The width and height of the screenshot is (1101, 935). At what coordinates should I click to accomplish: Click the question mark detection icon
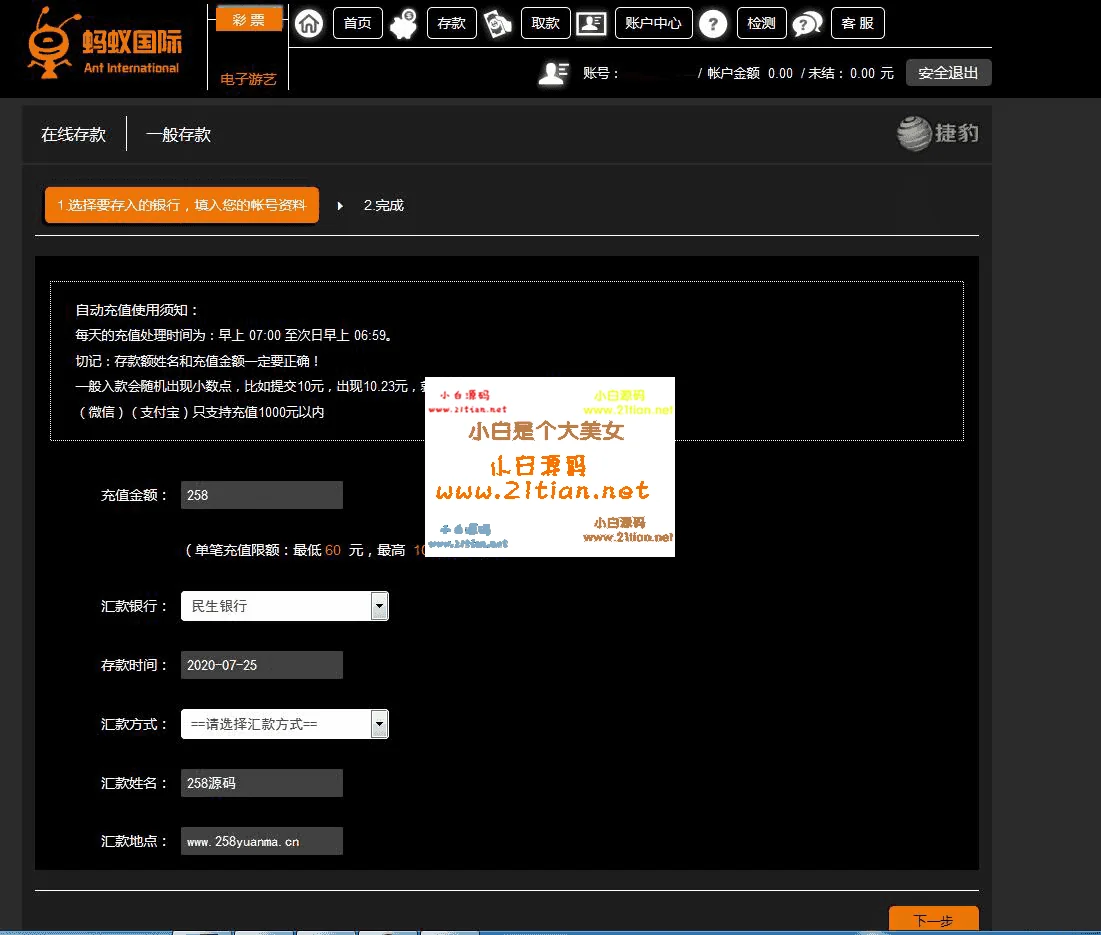(x=712, y=23)
